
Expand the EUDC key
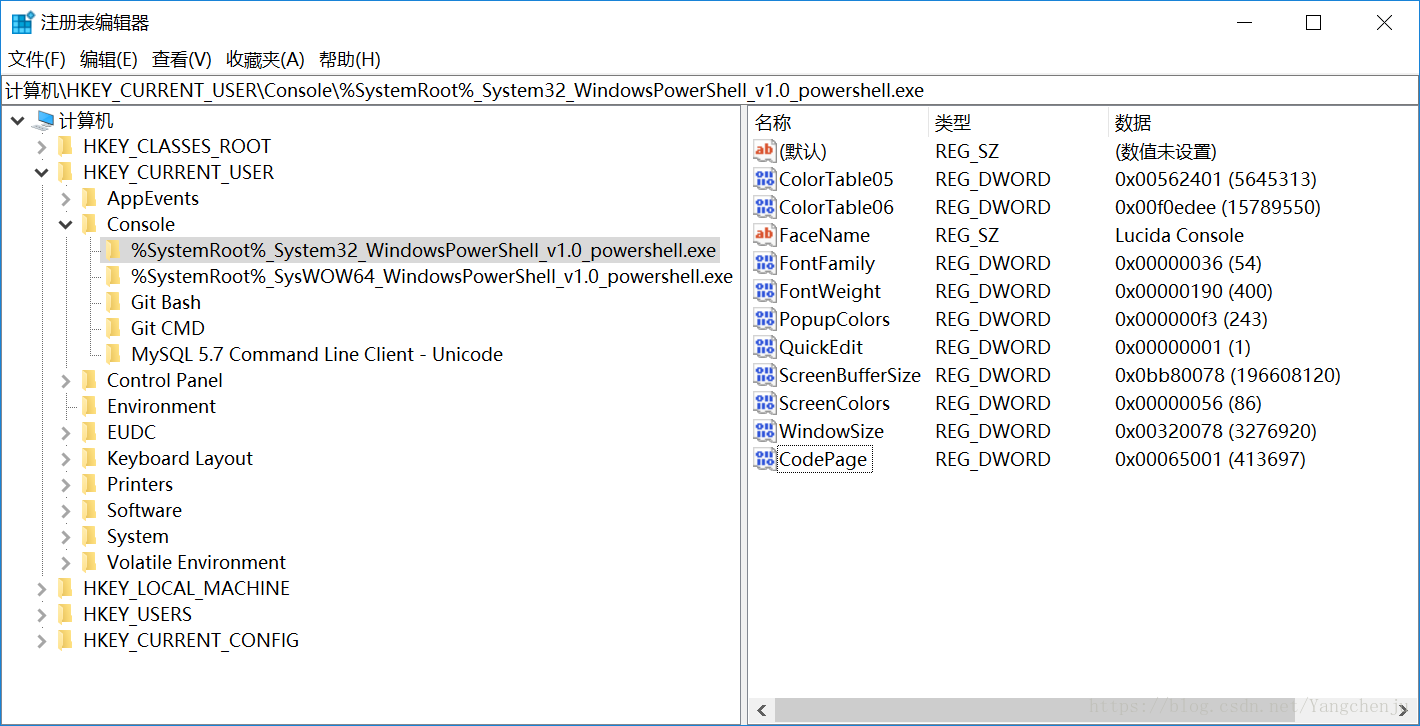click(65, 432)
